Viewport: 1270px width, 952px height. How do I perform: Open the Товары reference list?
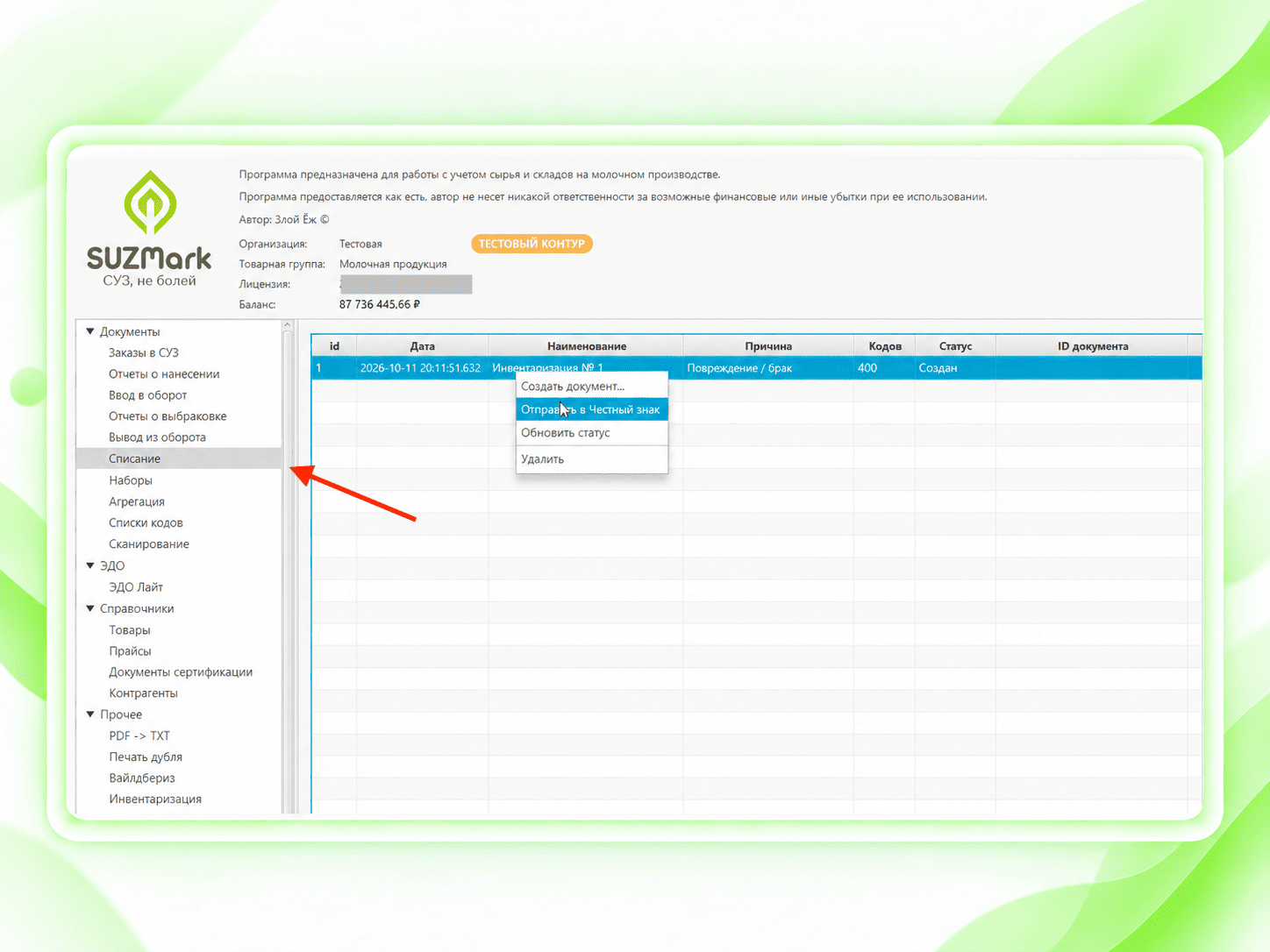click(130, 630)
